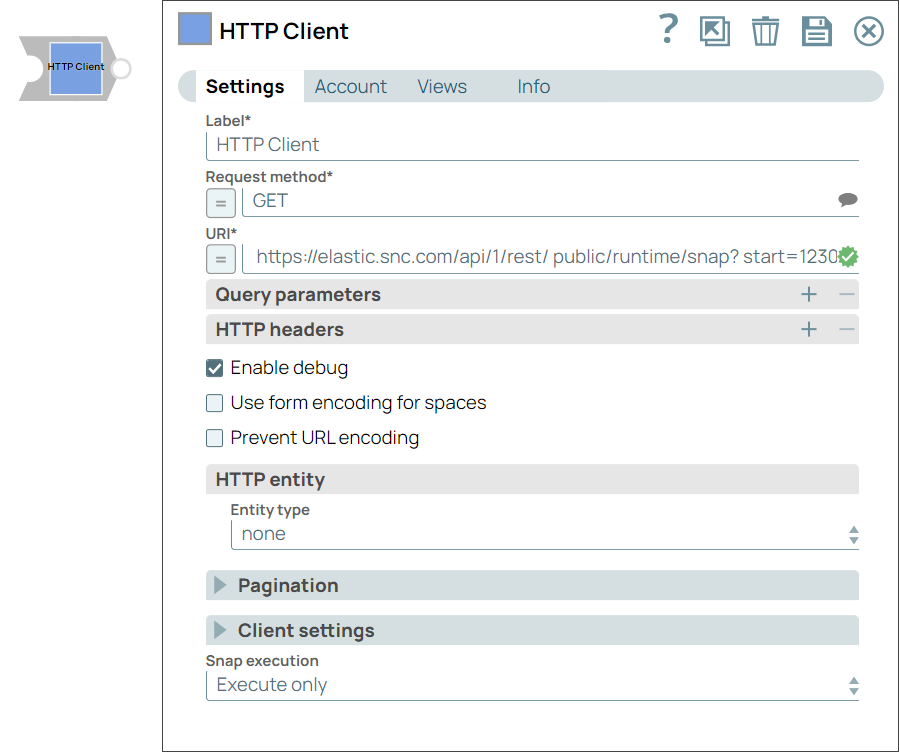Remove a query parameter with the minus icon
This screenshot has width=900, height=752.
pyautogui.click(x=847, y=294)
